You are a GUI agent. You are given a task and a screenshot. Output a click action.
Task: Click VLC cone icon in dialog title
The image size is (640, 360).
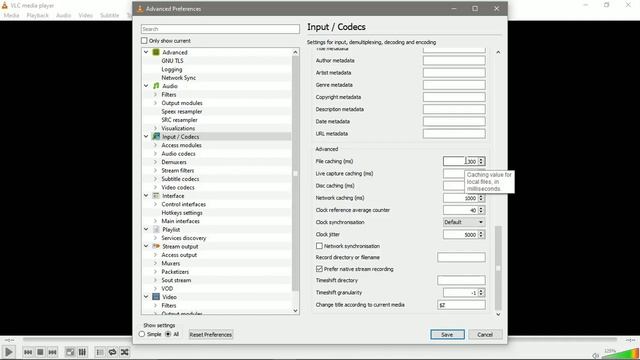click(140, 9)
